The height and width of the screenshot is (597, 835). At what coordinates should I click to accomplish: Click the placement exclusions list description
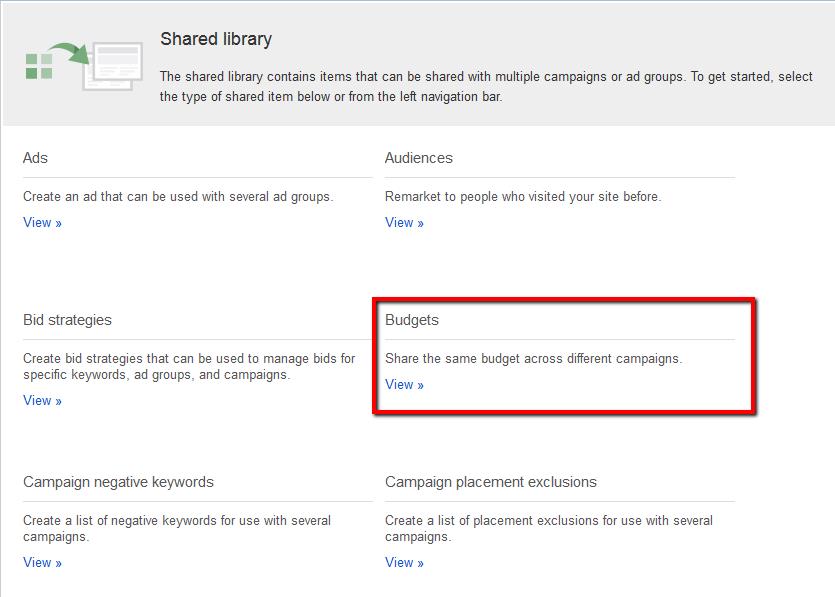[x=548, y=528]
